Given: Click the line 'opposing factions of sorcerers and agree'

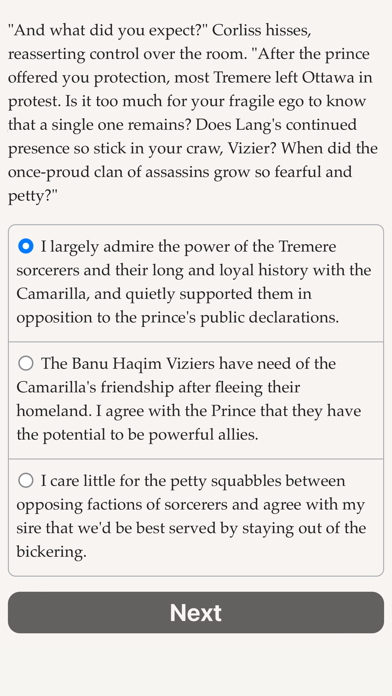Looking at the screenshot, I should click(190, 505).
